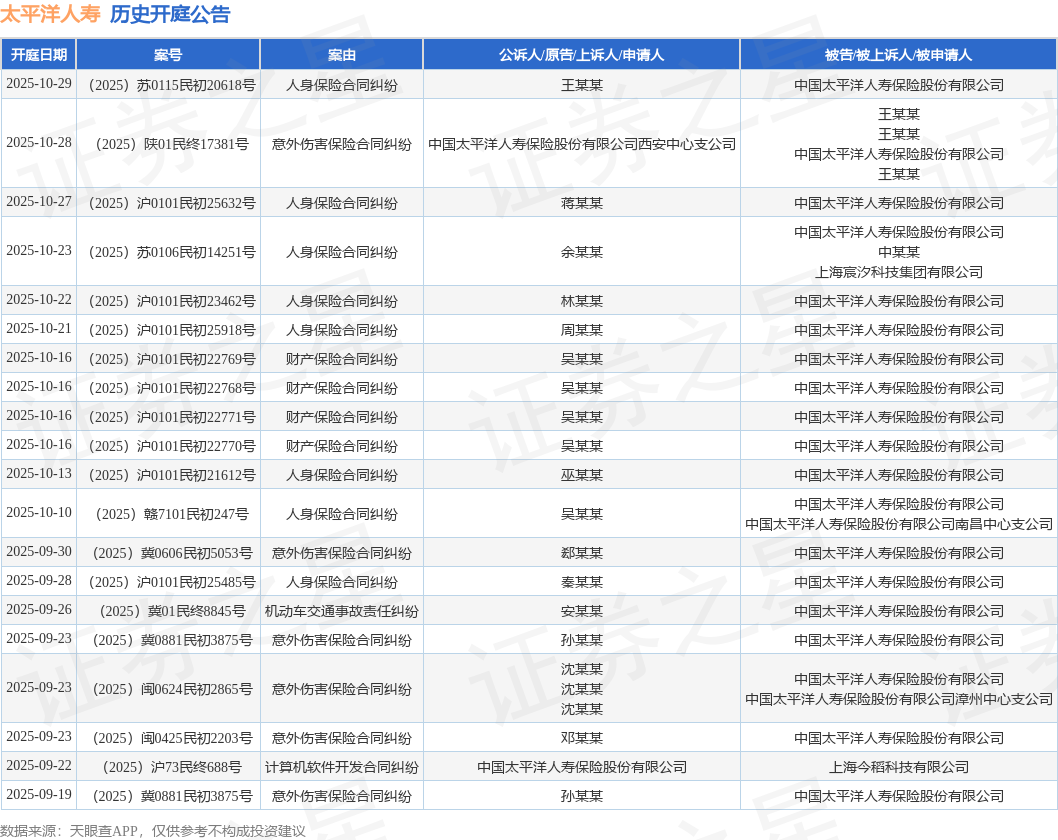This screenshot has width=1058, height=840.
Task: Select case number (2025)沪0101民初21612号
Action: coord(172,475)
